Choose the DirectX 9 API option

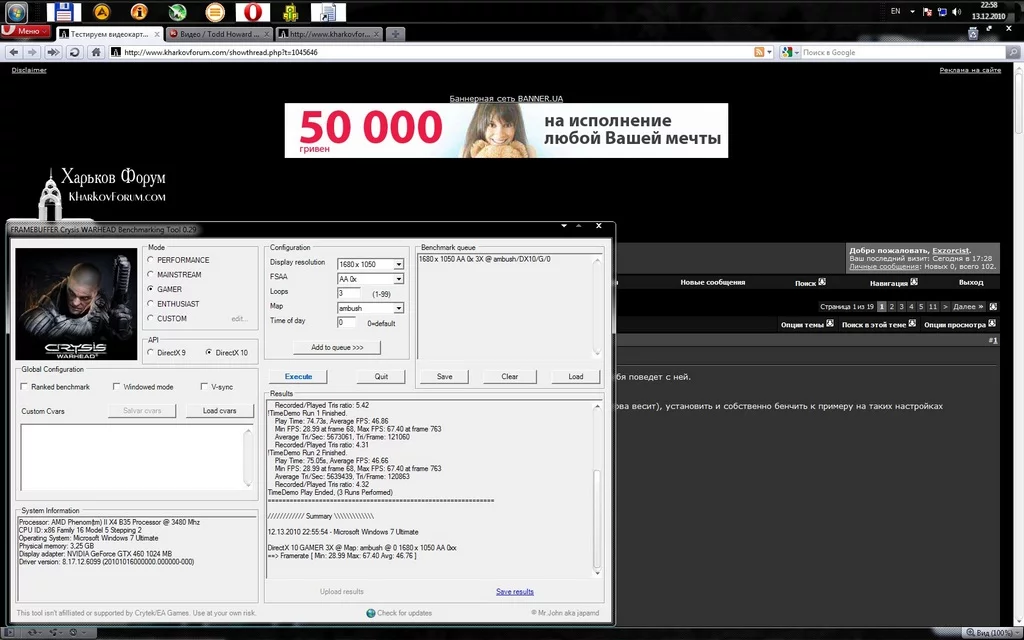tap(151, 352)
